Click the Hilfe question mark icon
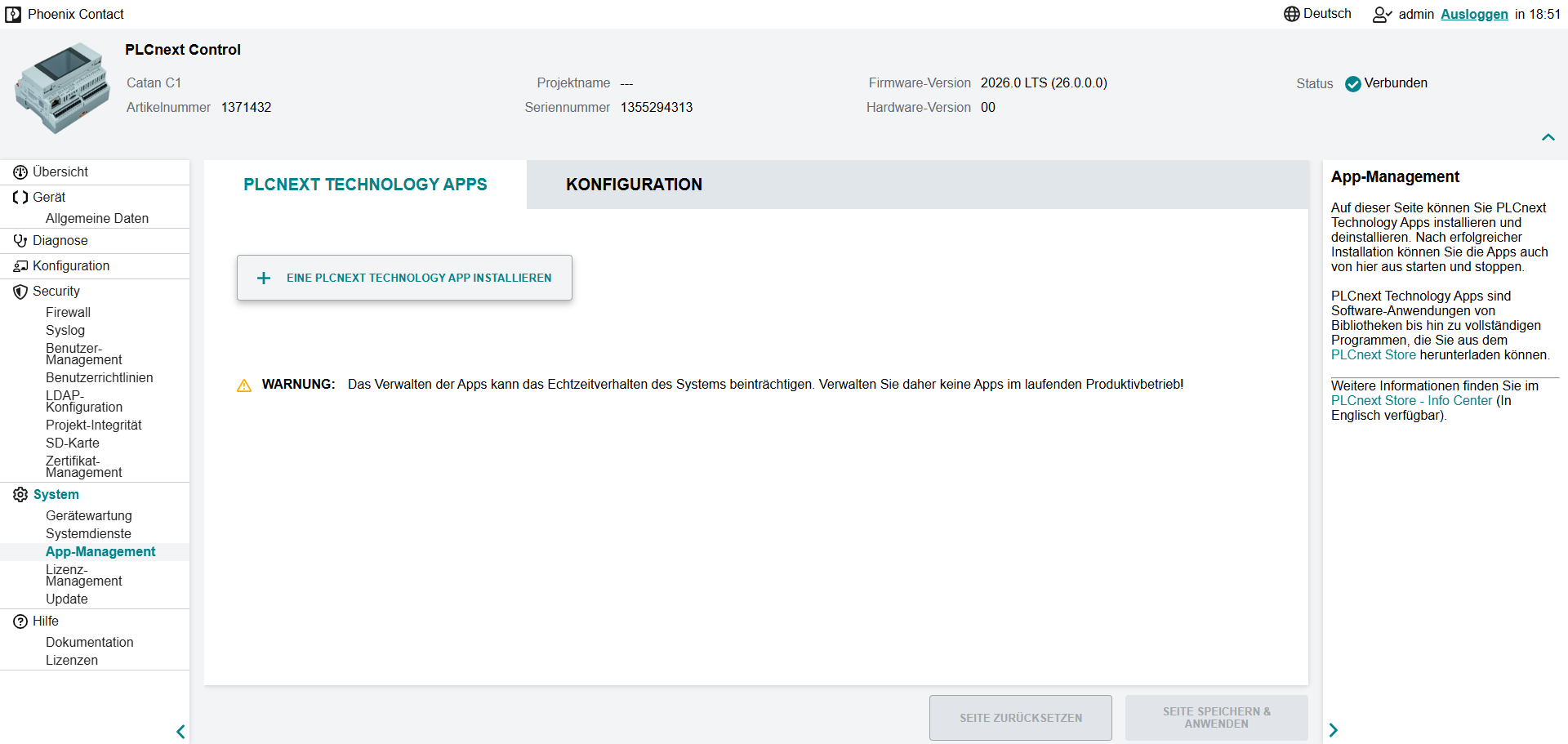The height and width of the screenshot is (744, 1568). 20,621
